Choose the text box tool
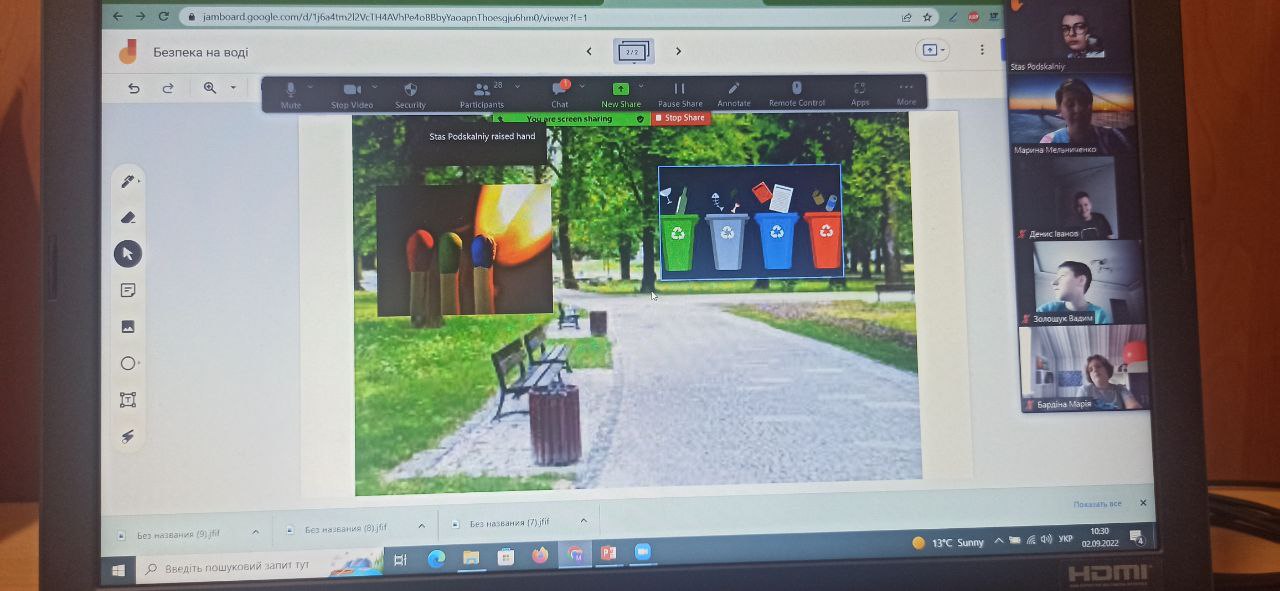The image size is (1280, 591). (x=128, y=400)
